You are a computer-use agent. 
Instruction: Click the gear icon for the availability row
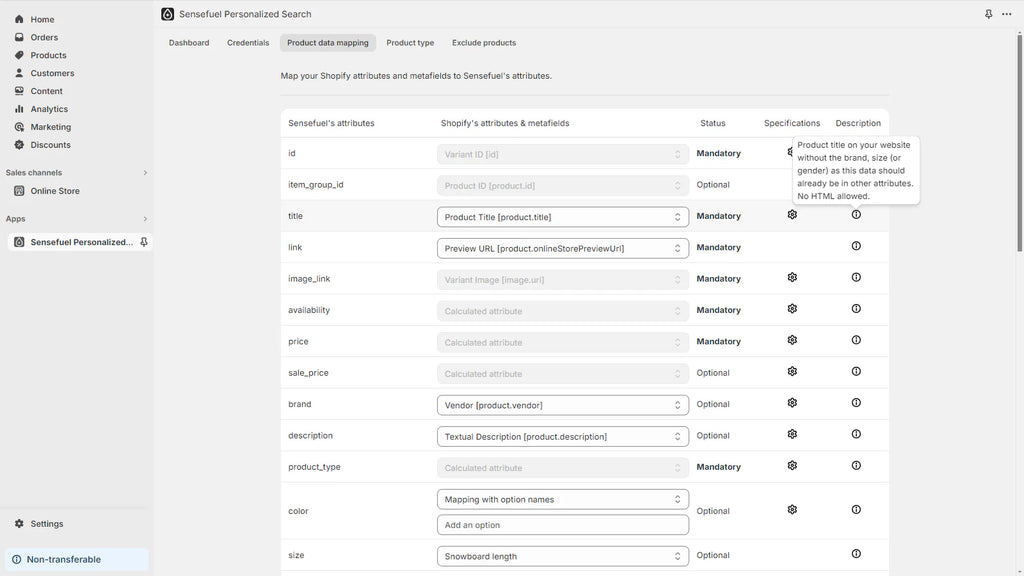point(792,309)
